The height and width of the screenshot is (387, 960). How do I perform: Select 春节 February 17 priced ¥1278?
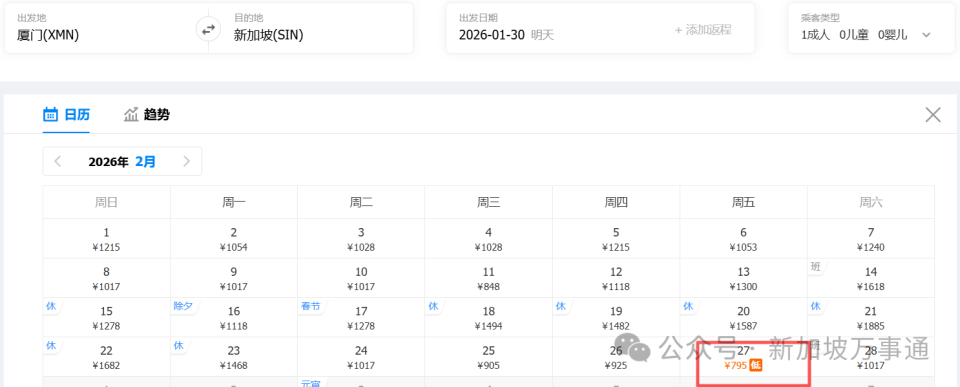click(361, 317)
